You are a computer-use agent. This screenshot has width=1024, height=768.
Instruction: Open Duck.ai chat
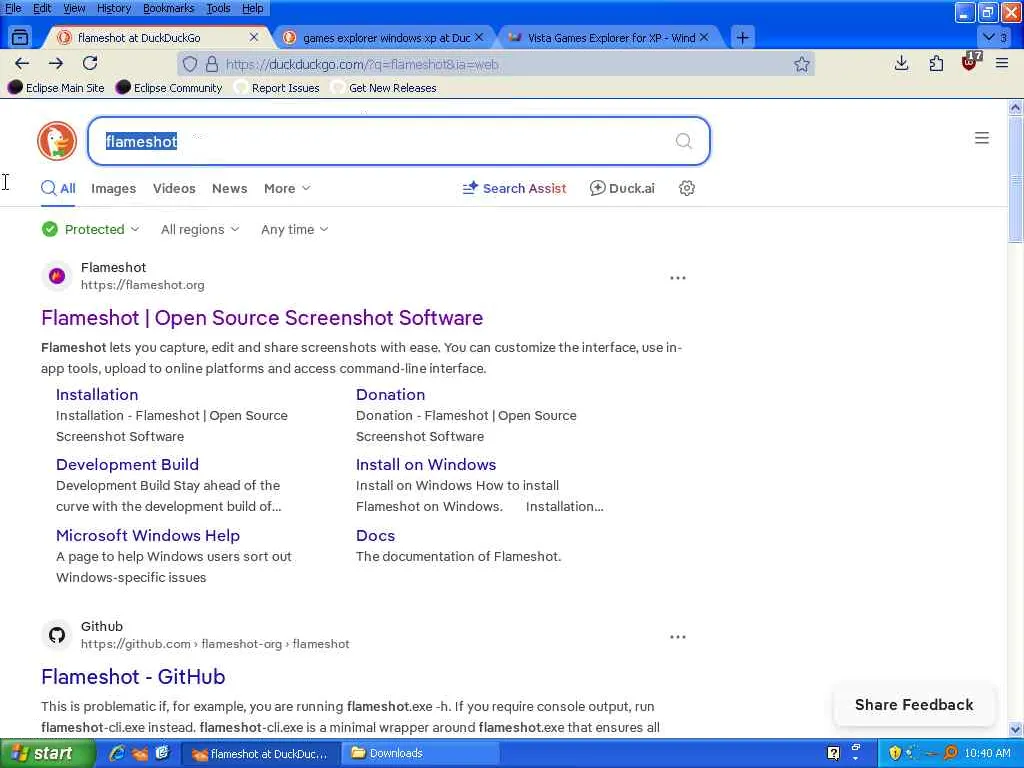(622, 188)
